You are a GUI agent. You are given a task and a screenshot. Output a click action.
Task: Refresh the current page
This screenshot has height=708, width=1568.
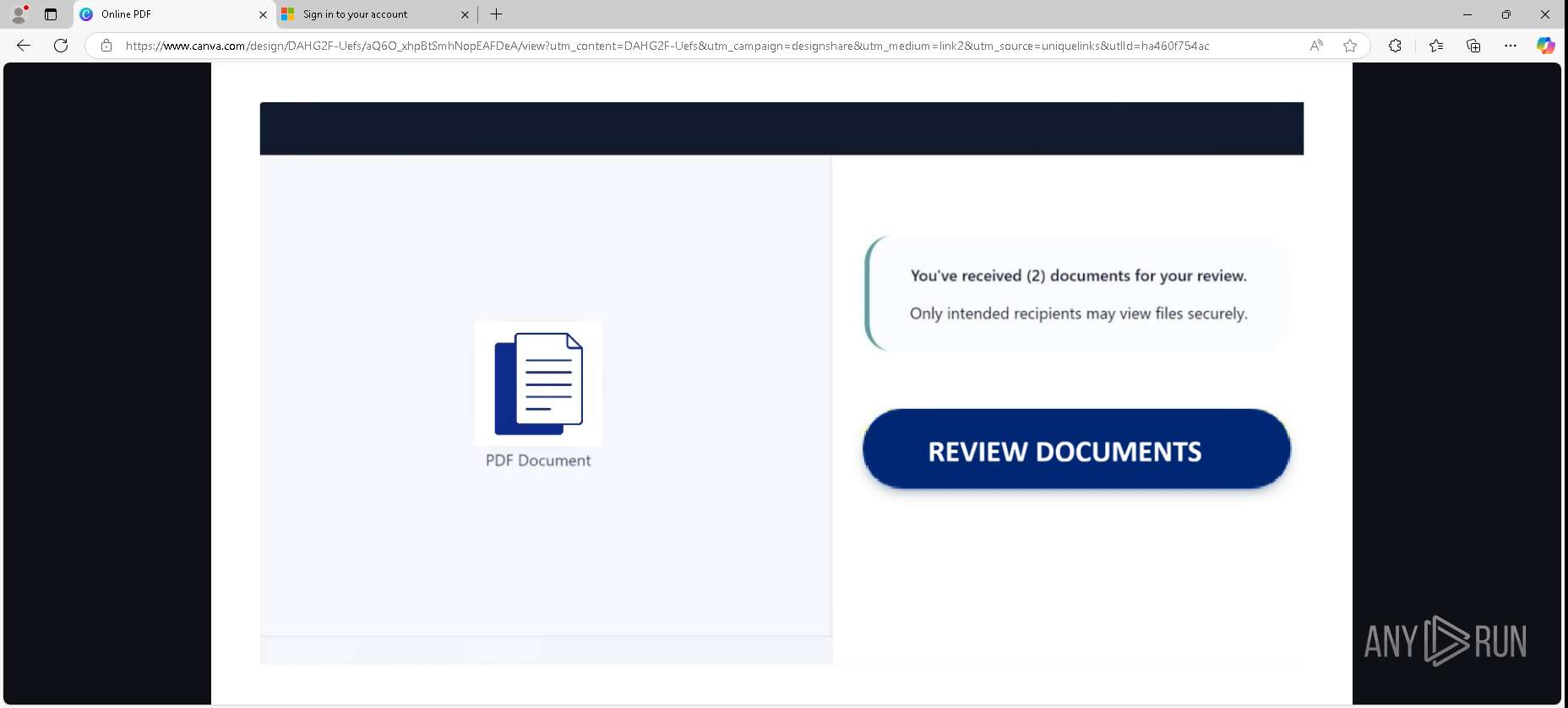[x=61, y=46]
